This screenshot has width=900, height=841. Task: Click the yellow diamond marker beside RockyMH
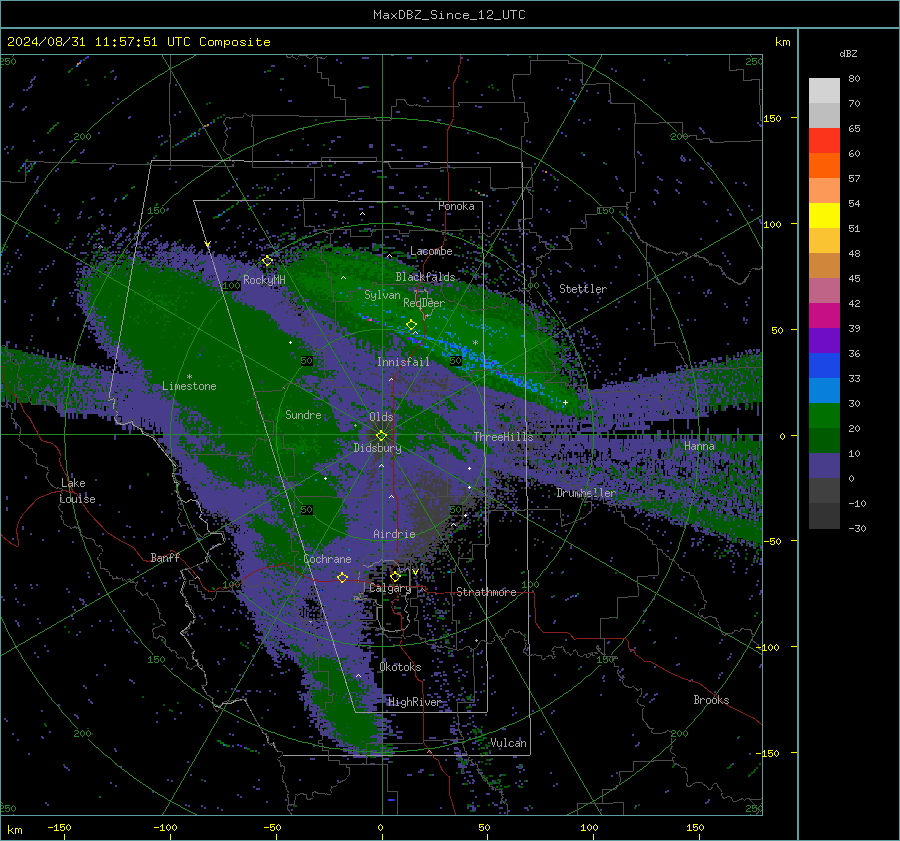click(267, 261)
